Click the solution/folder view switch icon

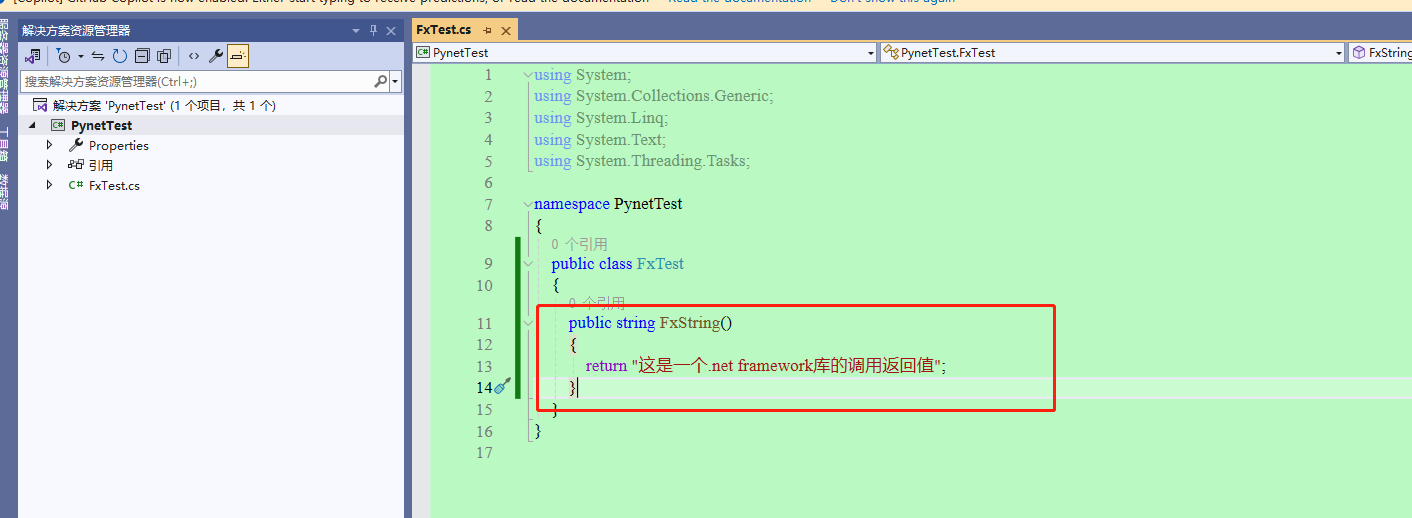click(x=33, y=56)
